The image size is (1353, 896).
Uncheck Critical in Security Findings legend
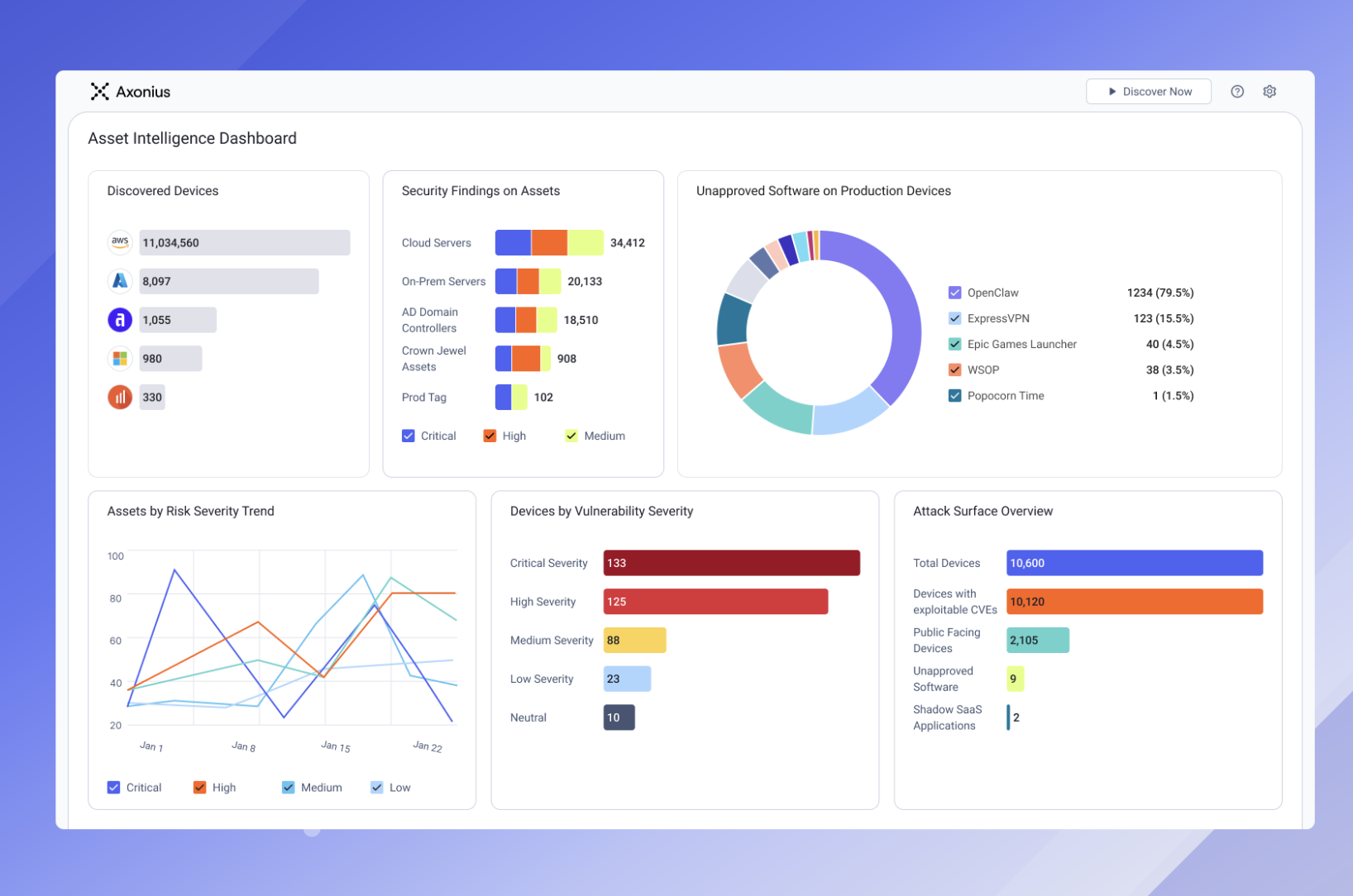pos(409,436)
